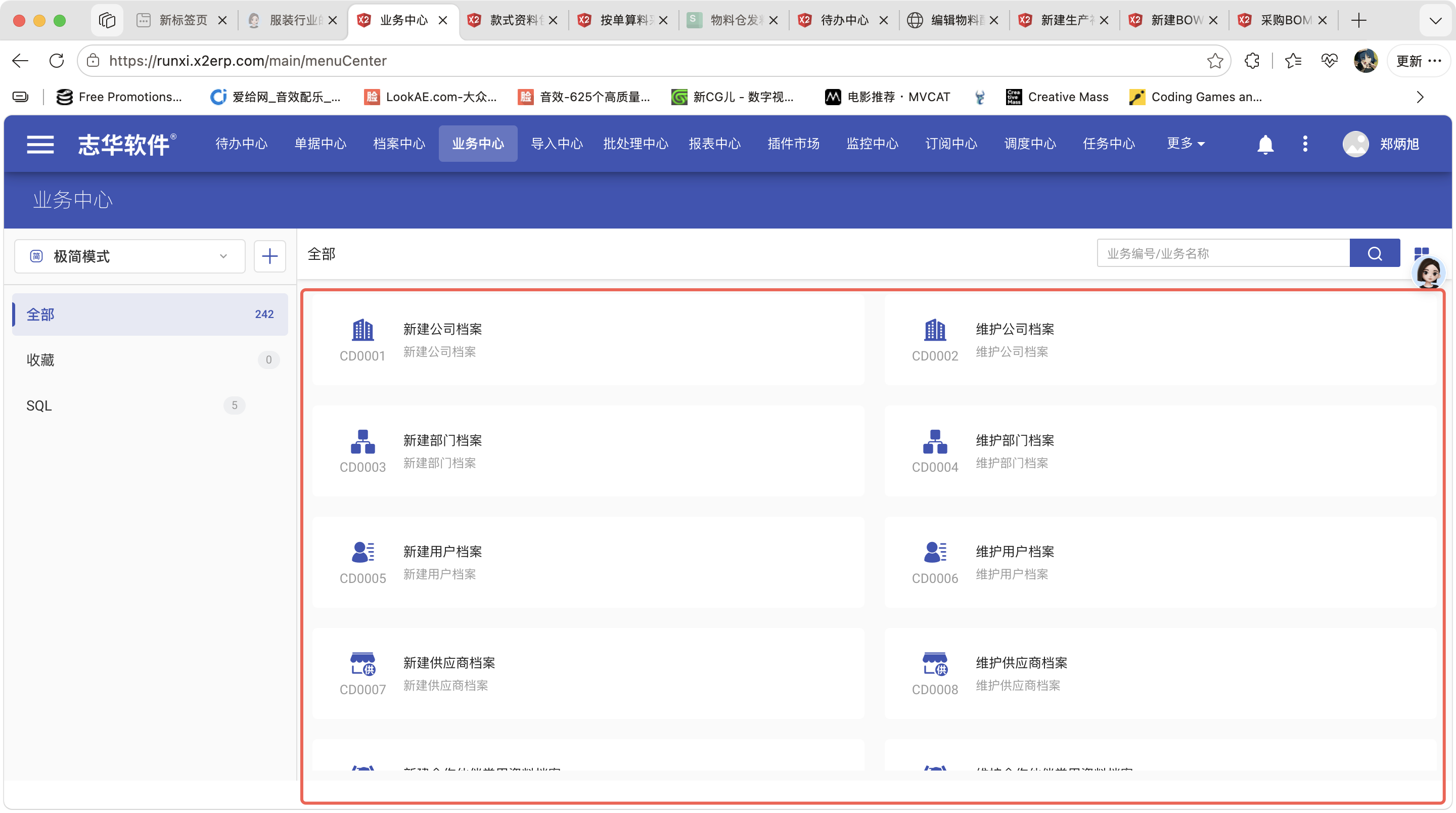Open the LookAE.com bookmark

click(431, 97)
